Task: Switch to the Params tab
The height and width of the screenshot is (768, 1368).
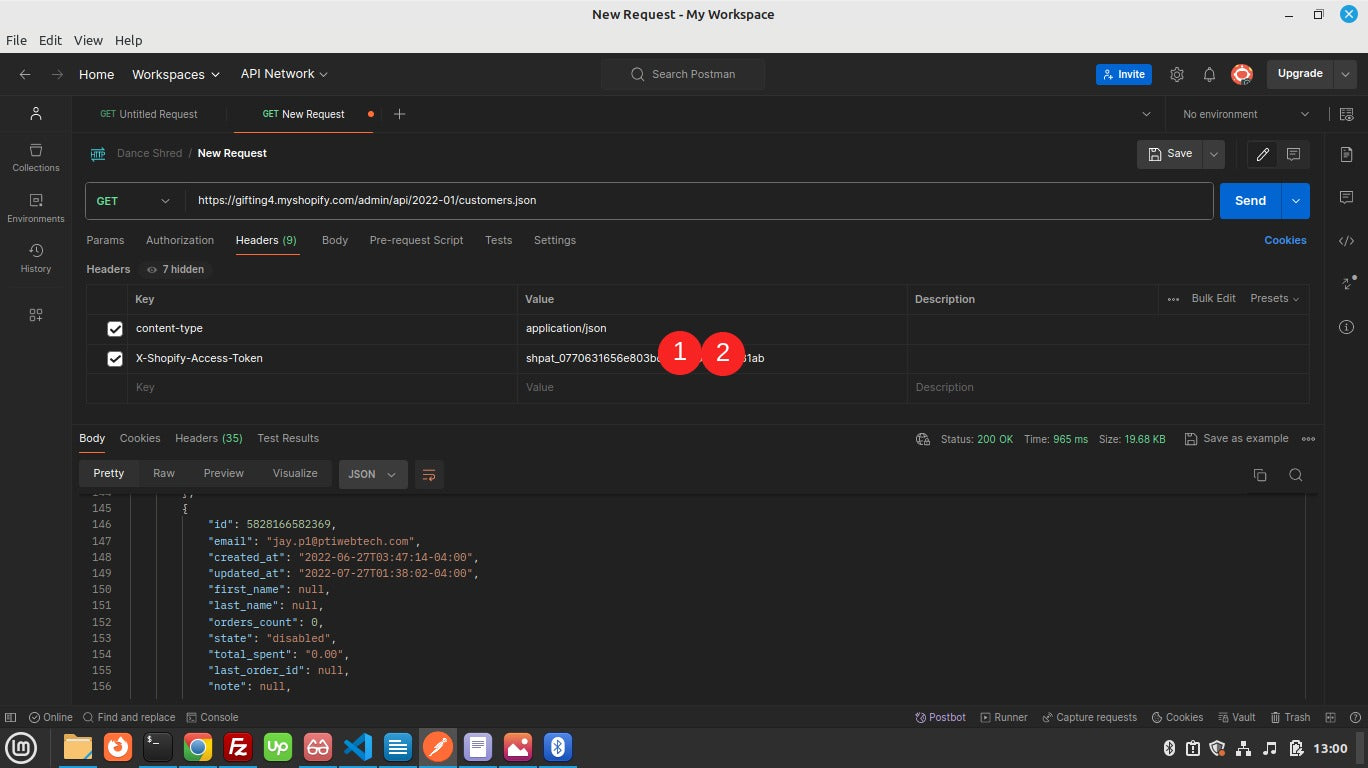Action: coord(105,240)
